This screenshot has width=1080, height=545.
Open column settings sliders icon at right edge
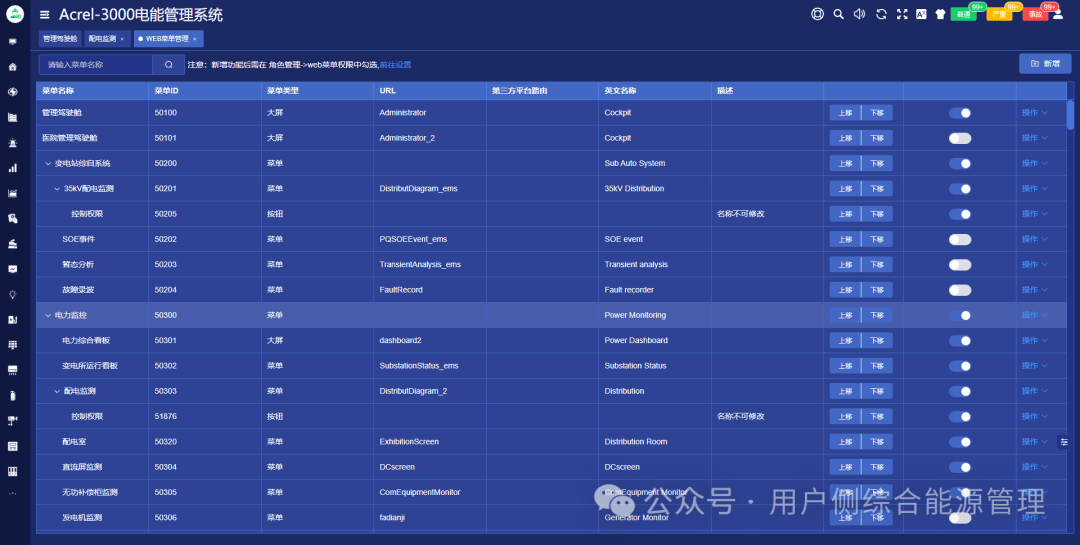(1064, 442)
